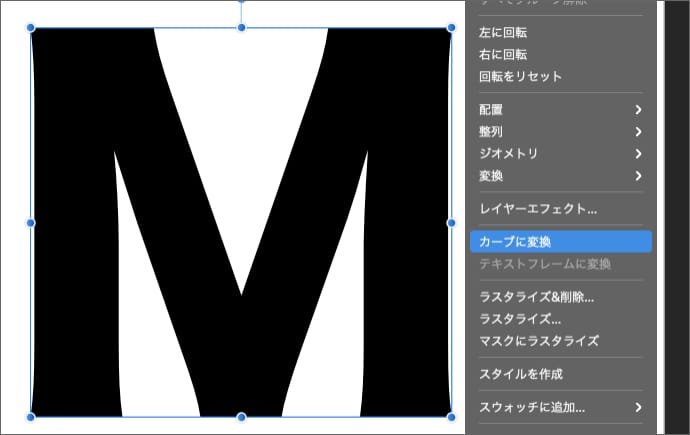Click the bottom-center selection handle
Image resolution: width=690 pixels, height=435 pixels.
(241, 416)
